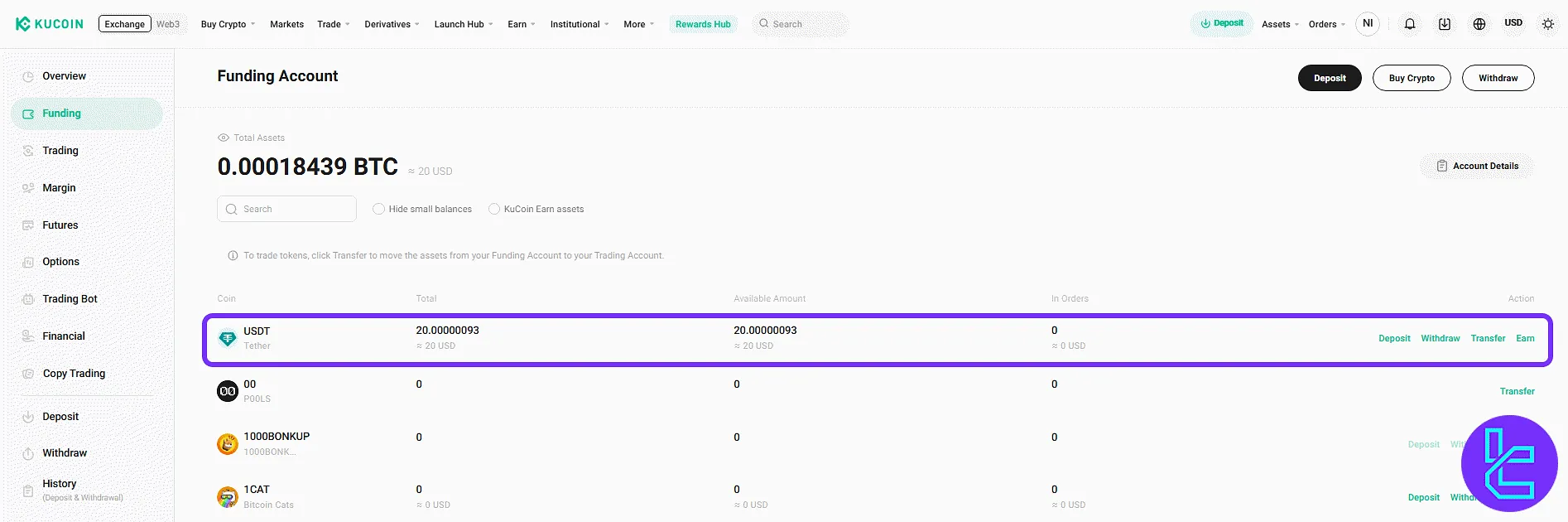1568x522 pixels.
Task: Expand the Derivatives dropdown menu
Action: pyautogui.click(x=392, y=24)
